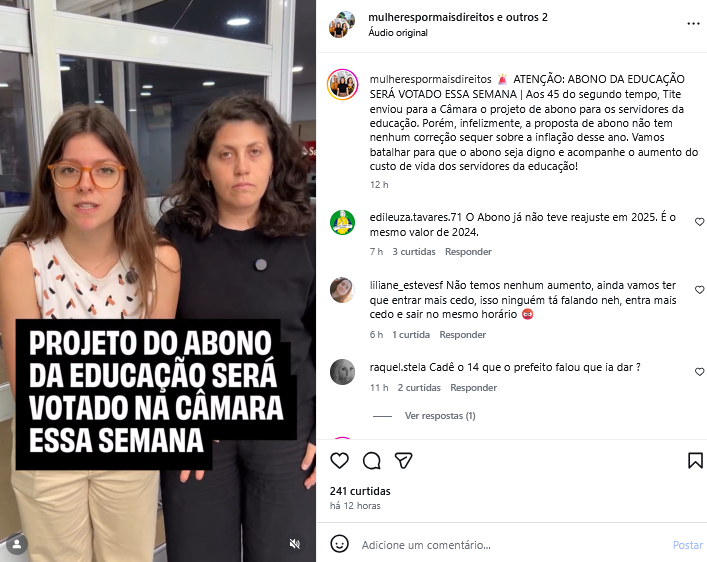The height and width of the screenshot is (562, 707).
Task: Show tagged people icon on the video
Action: tap(17, 544)
